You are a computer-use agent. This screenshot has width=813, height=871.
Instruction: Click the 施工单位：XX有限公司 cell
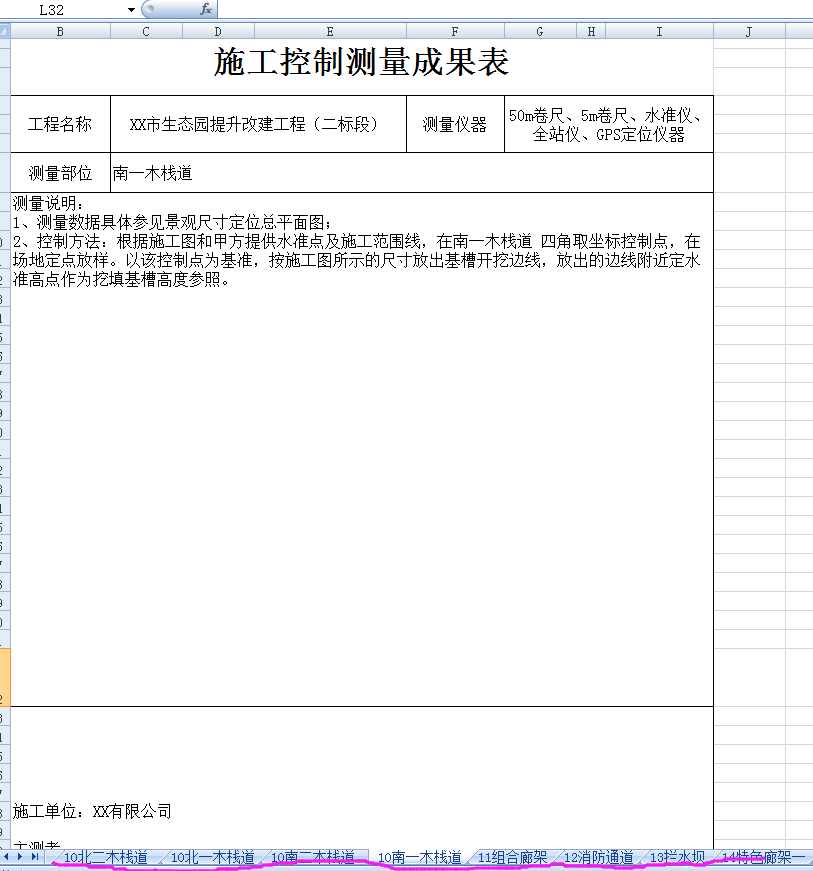coord(92,812)
